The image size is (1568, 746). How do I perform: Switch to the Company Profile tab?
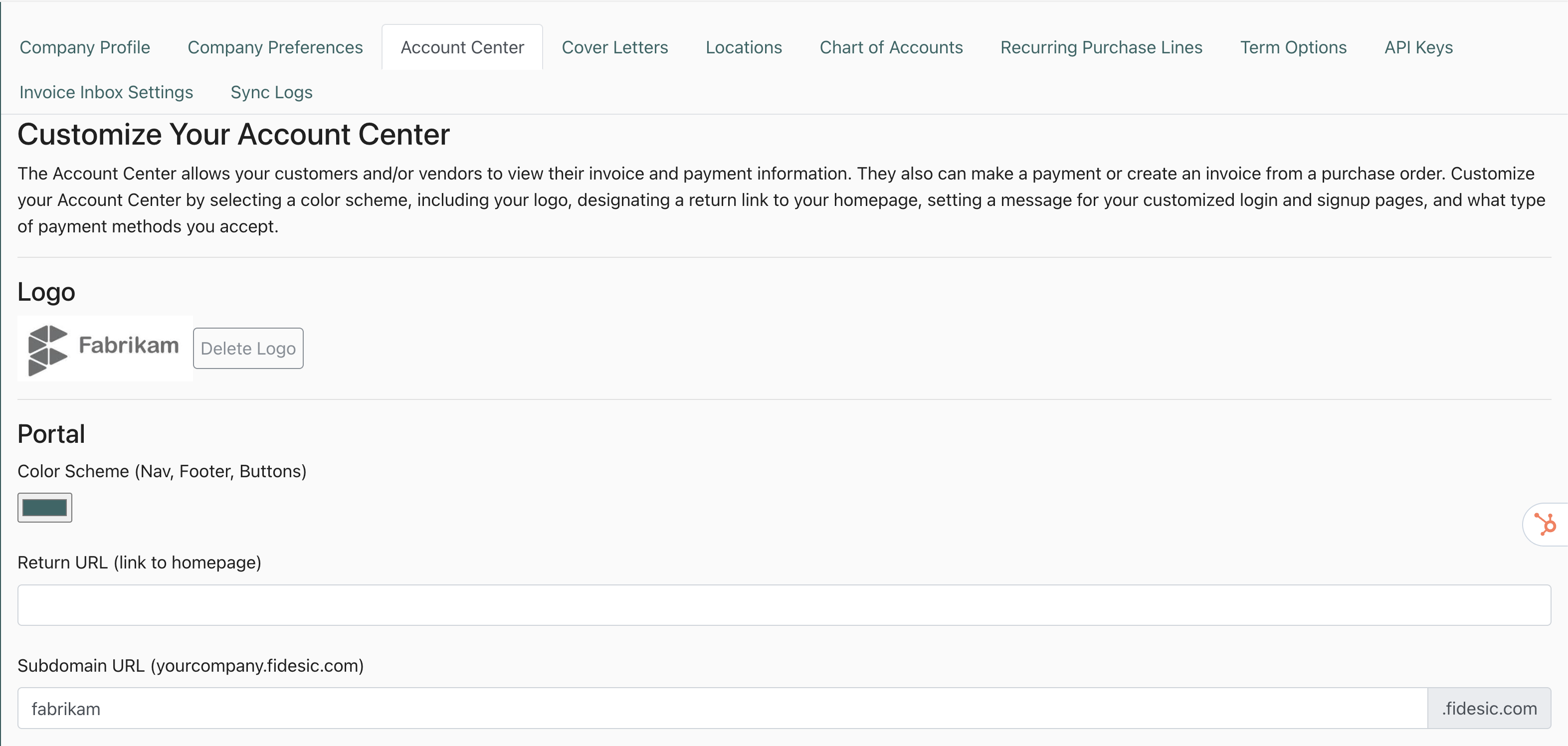click(85, 47)
